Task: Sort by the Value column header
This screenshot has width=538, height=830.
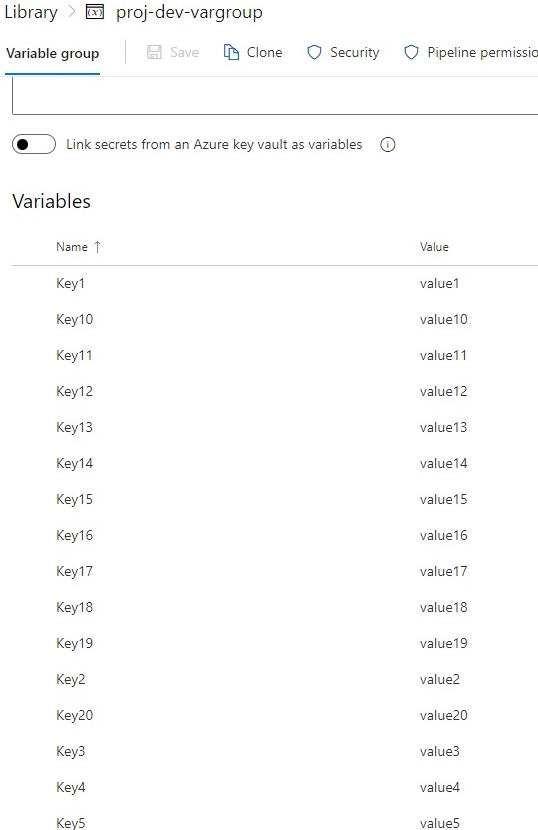Action: pyautogui.click(x=434, y=247)
